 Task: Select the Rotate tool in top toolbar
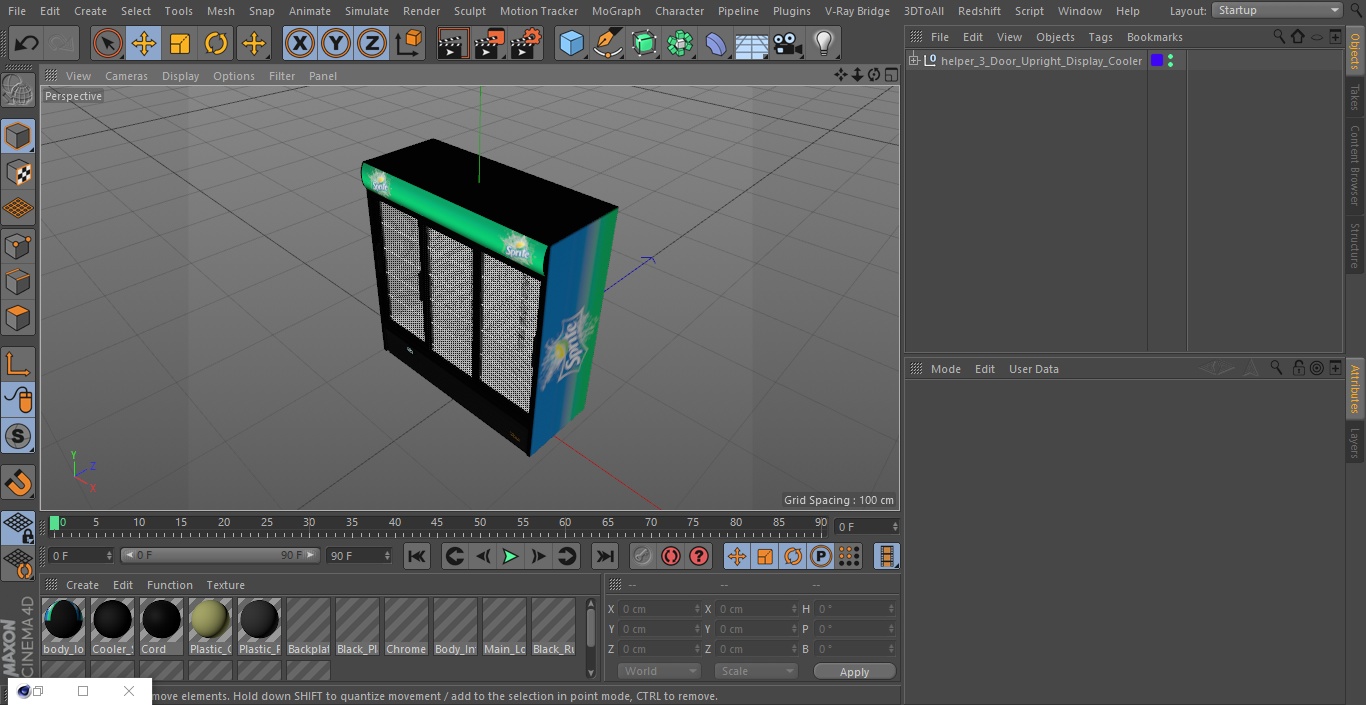pos(216,43)
